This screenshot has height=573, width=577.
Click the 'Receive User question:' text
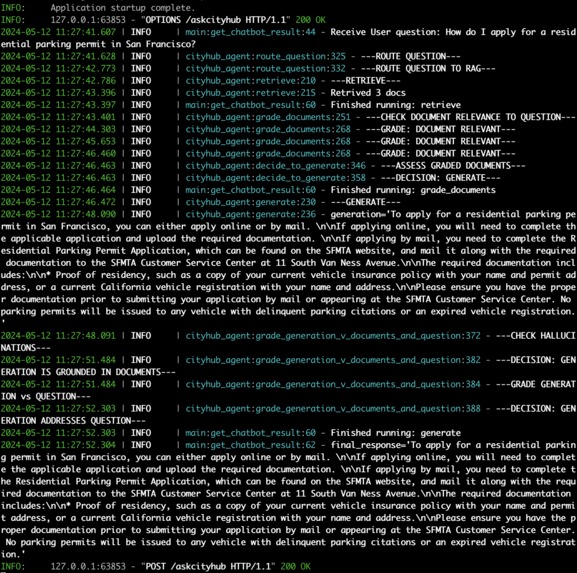[x=385, y=32]
